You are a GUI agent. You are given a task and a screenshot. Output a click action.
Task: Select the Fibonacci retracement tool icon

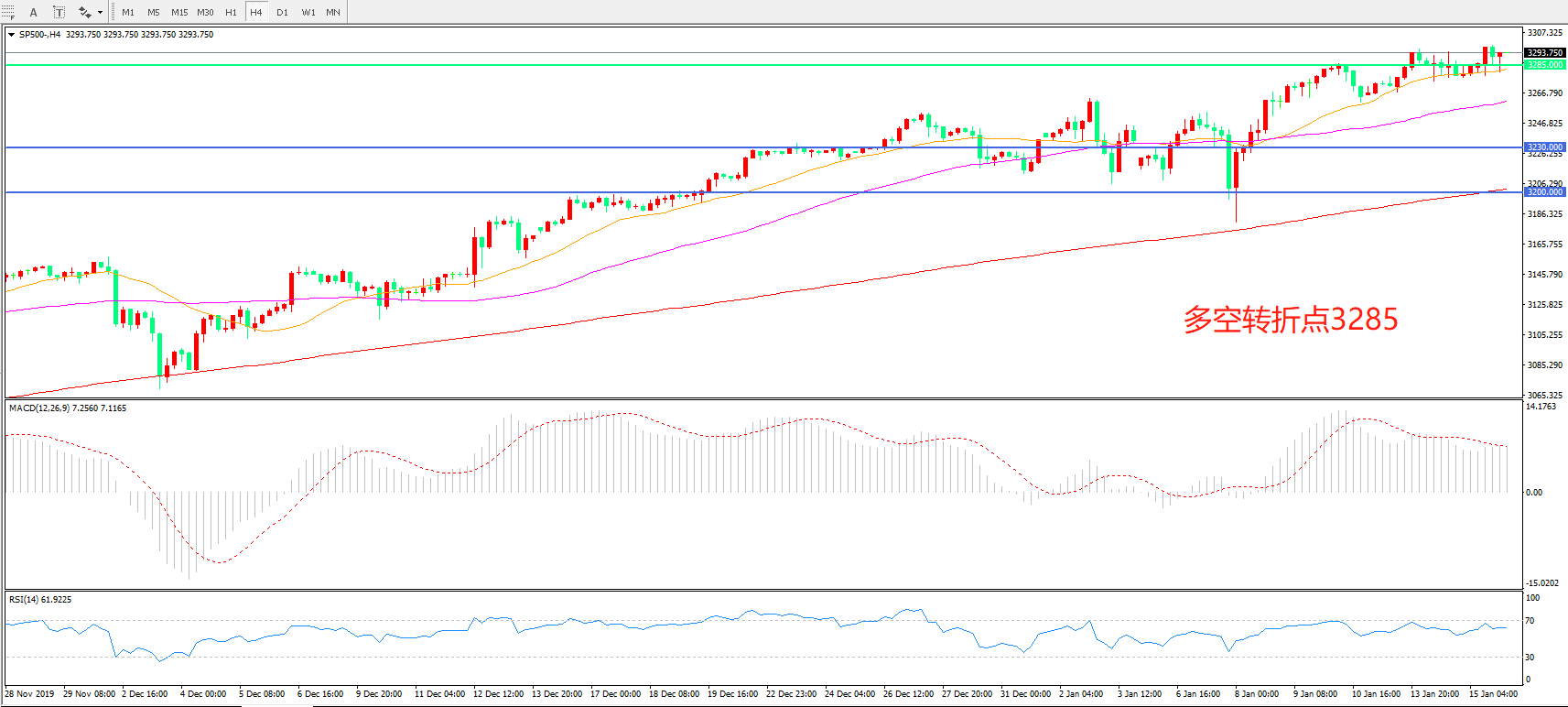8,12
